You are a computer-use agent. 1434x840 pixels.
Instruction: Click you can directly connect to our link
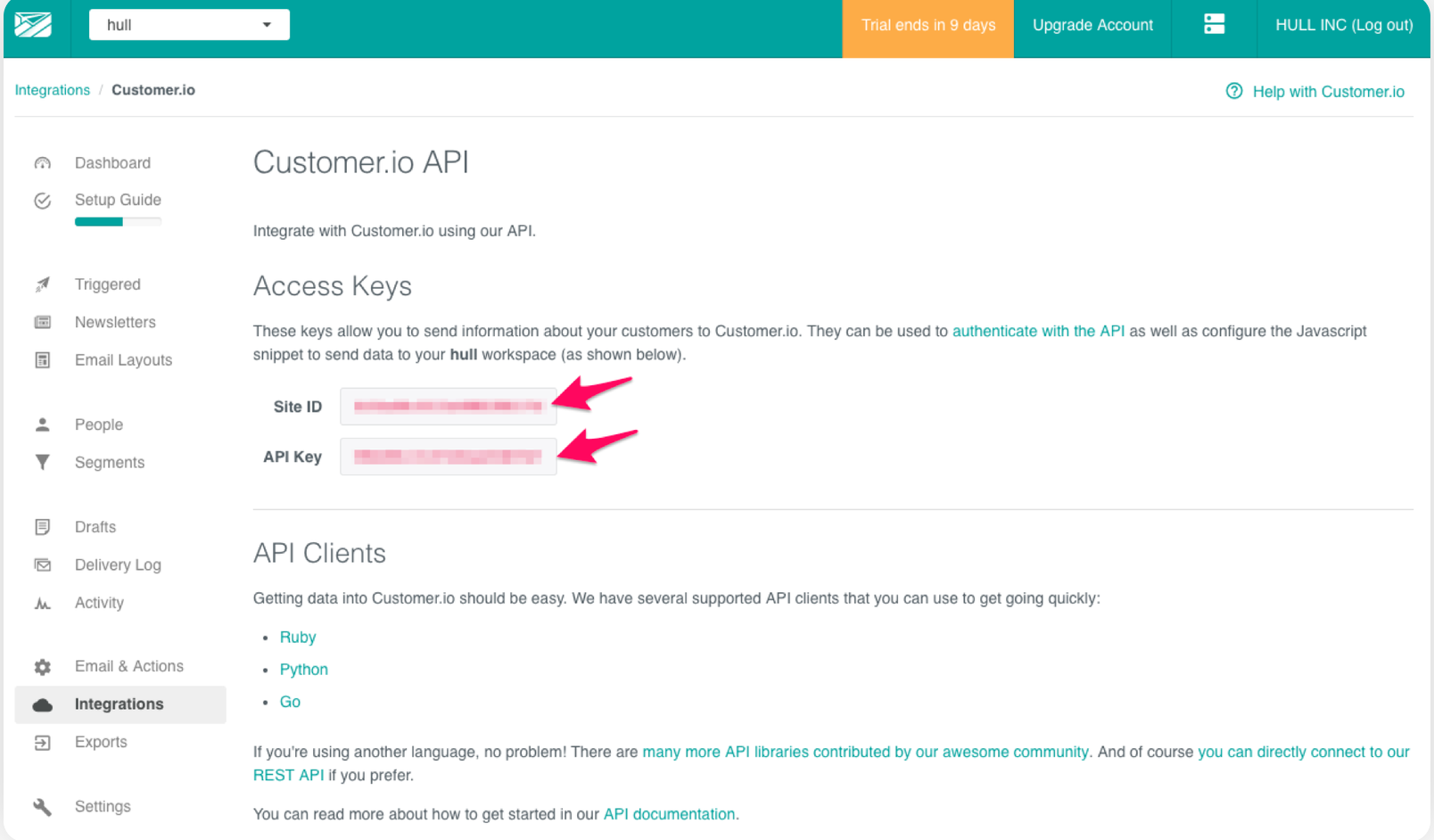1303,752
